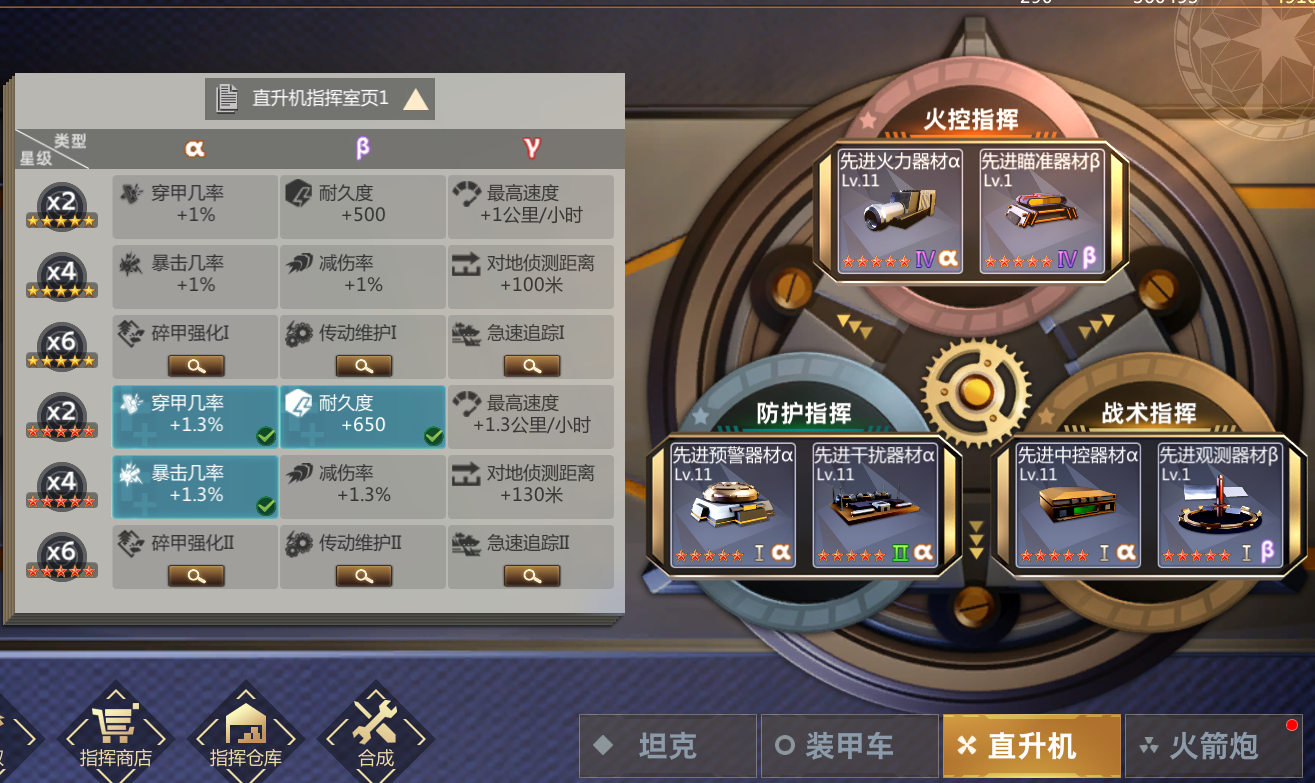This screenshot has height=783, width=1315.
Task: Select the 先进火力器材α equipment slot
Action: [899, 211]
